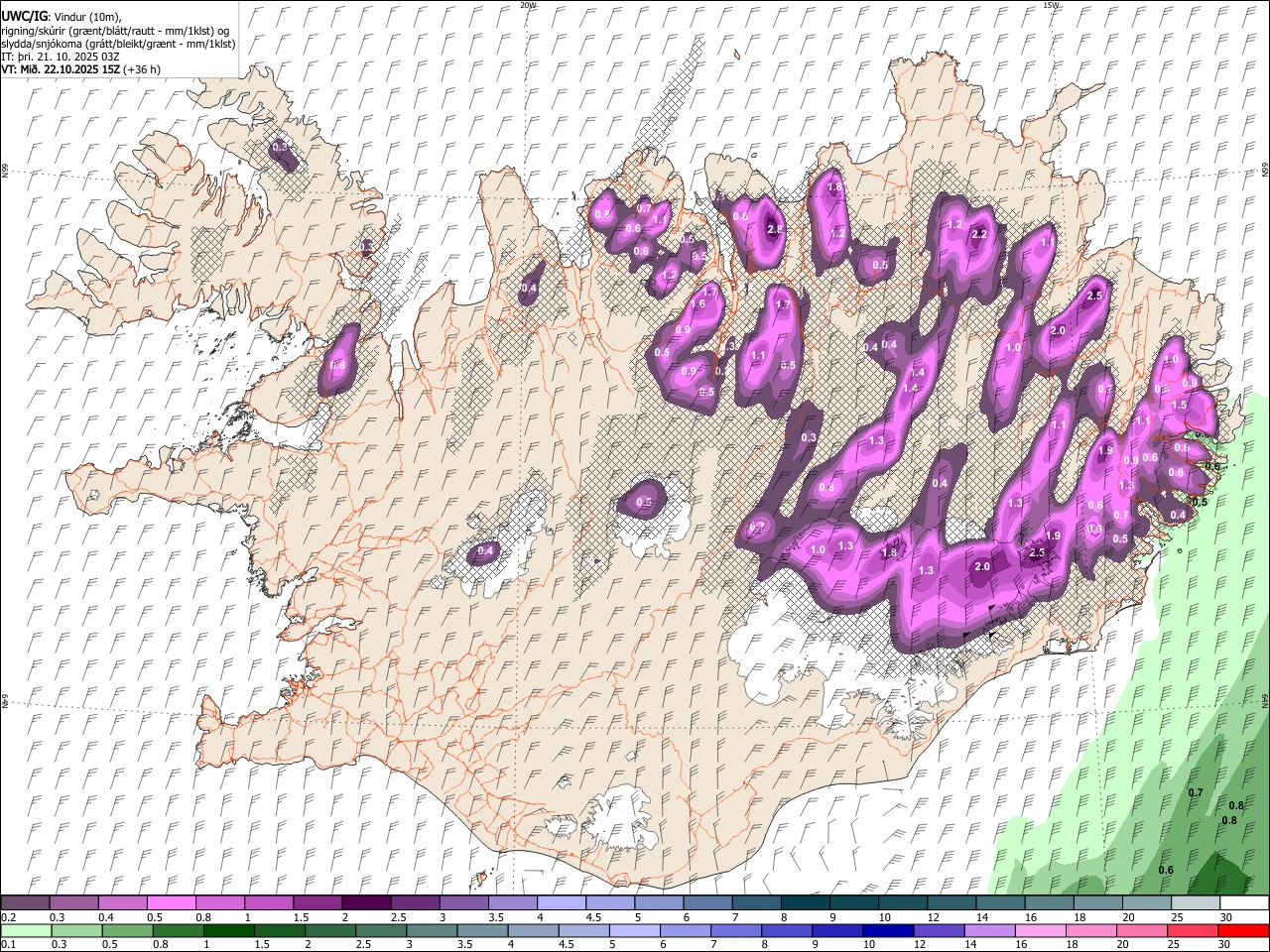Click the lower legend swatch starting at 7
This screenshot has width=1270, height=952.
coord(734,931)
